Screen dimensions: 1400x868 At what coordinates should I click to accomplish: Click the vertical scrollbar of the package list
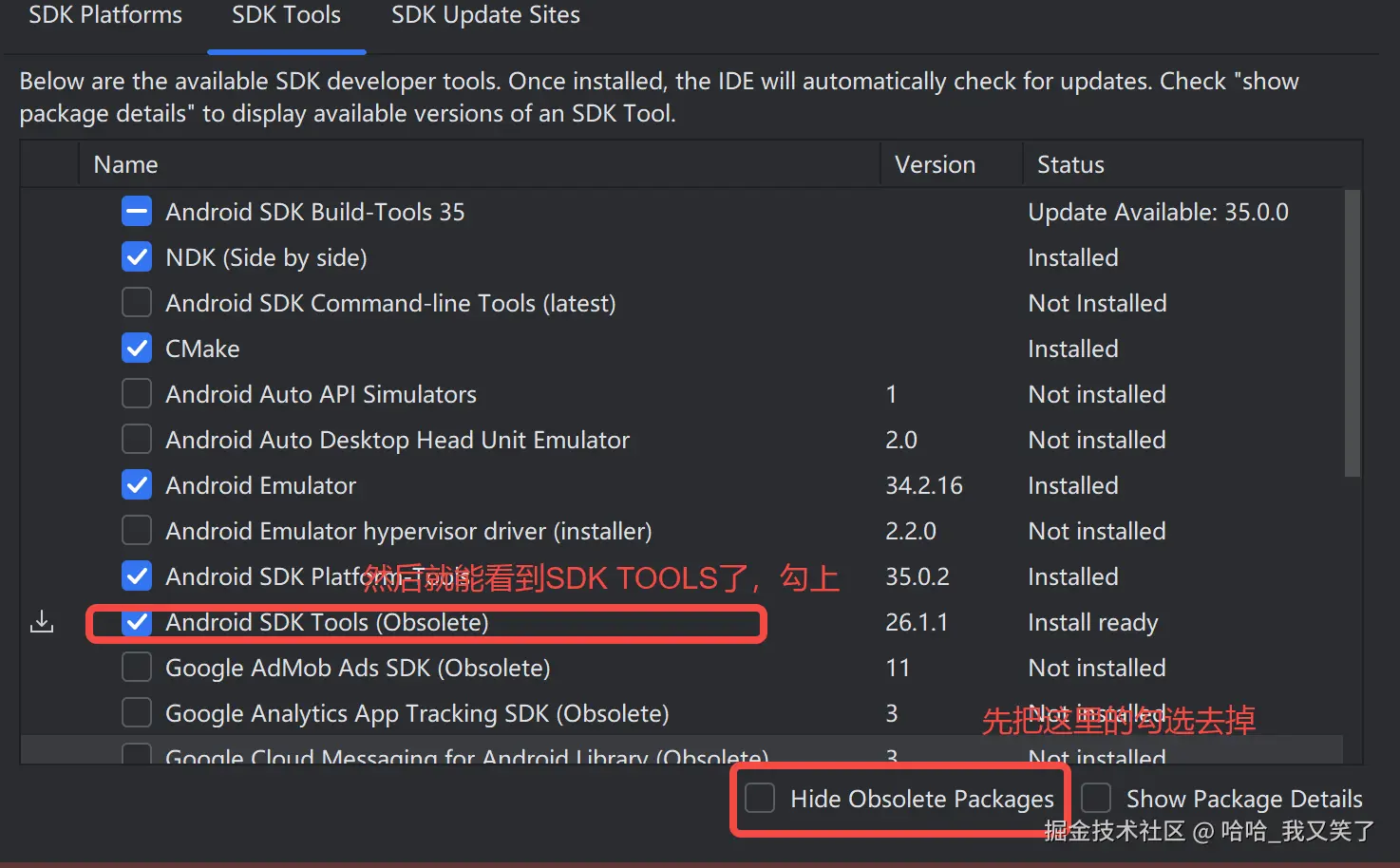click(1353, 332)
